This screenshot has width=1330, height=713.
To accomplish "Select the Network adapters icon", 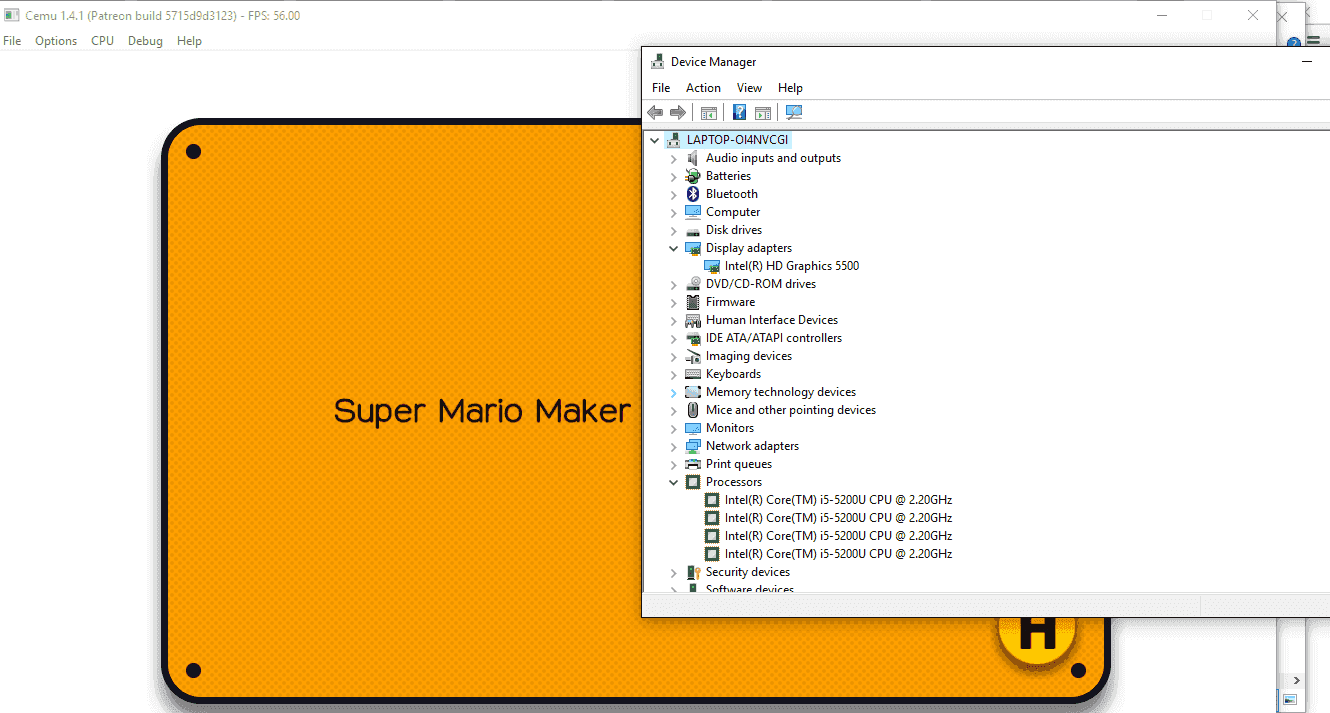I will [x=693, y=446].
